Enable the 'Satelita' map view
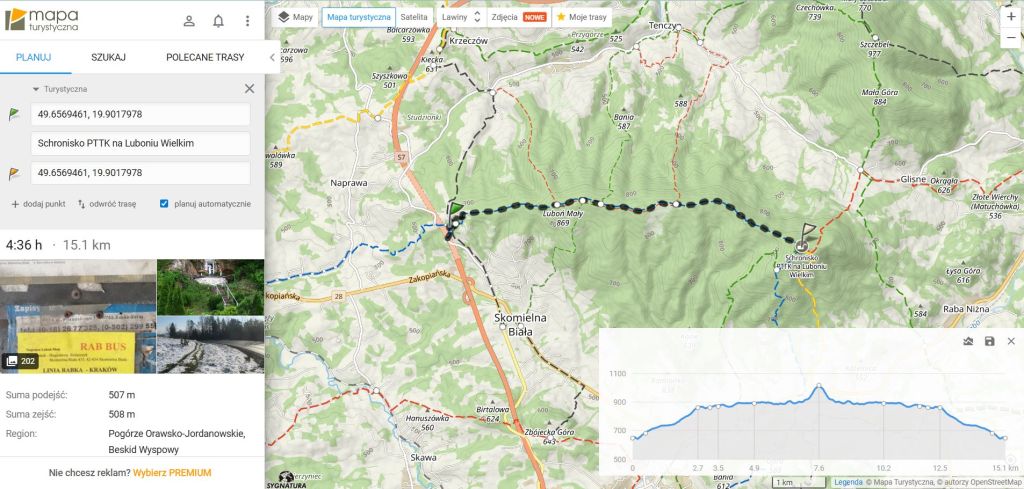1024x489 pixels. click(x=414, y=17)
